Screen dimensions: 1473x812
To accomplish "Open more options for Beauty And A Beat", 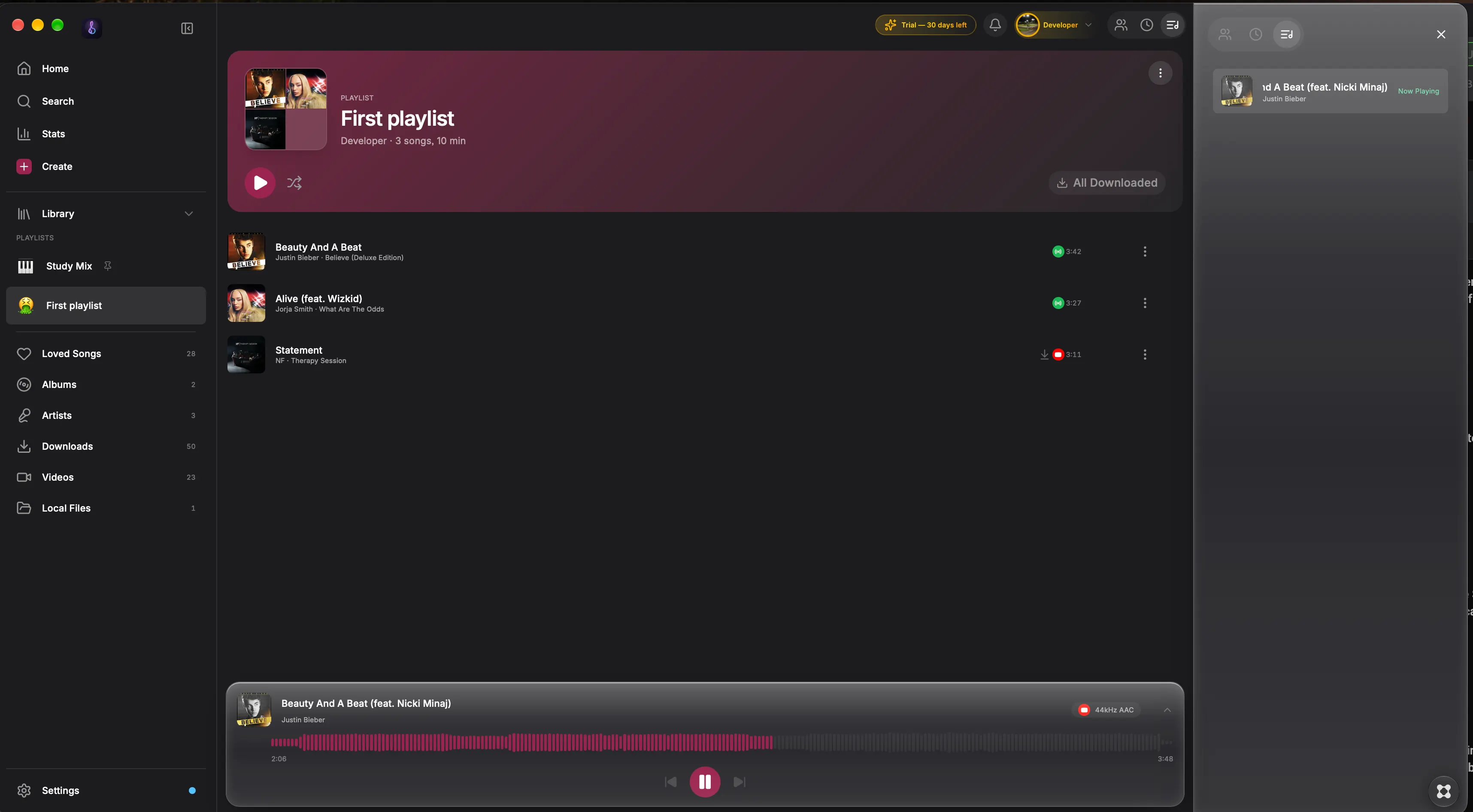I will [x=1145, y=251].
